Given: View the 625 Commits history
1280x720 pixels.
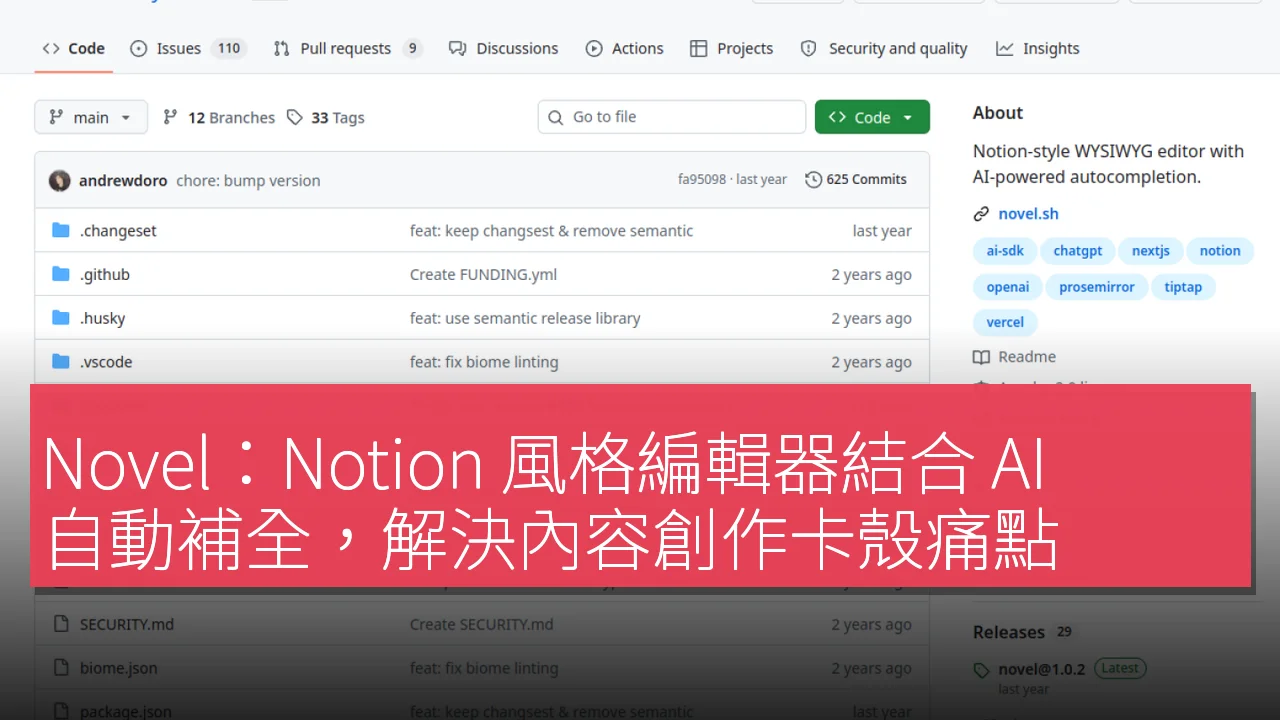Looking at the screenshot, I should (856, 180).
